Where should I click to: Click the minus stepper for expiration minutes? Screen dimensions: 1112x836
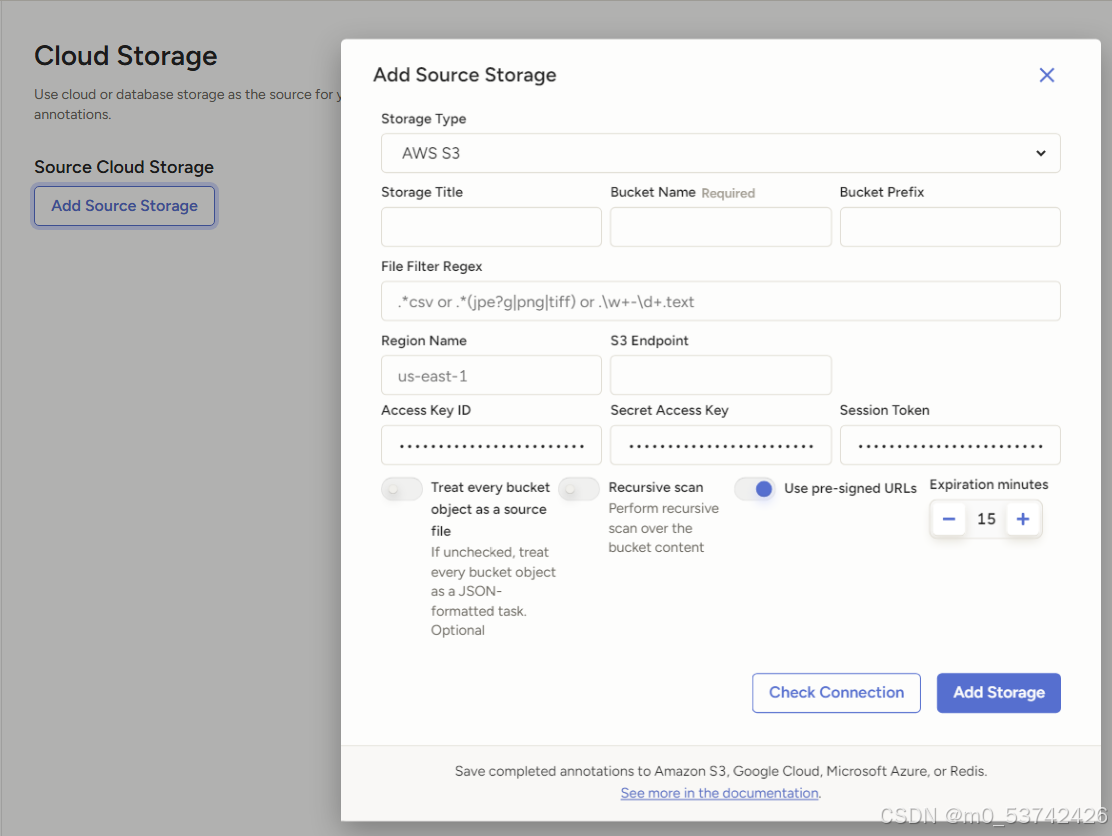[949, 519]
